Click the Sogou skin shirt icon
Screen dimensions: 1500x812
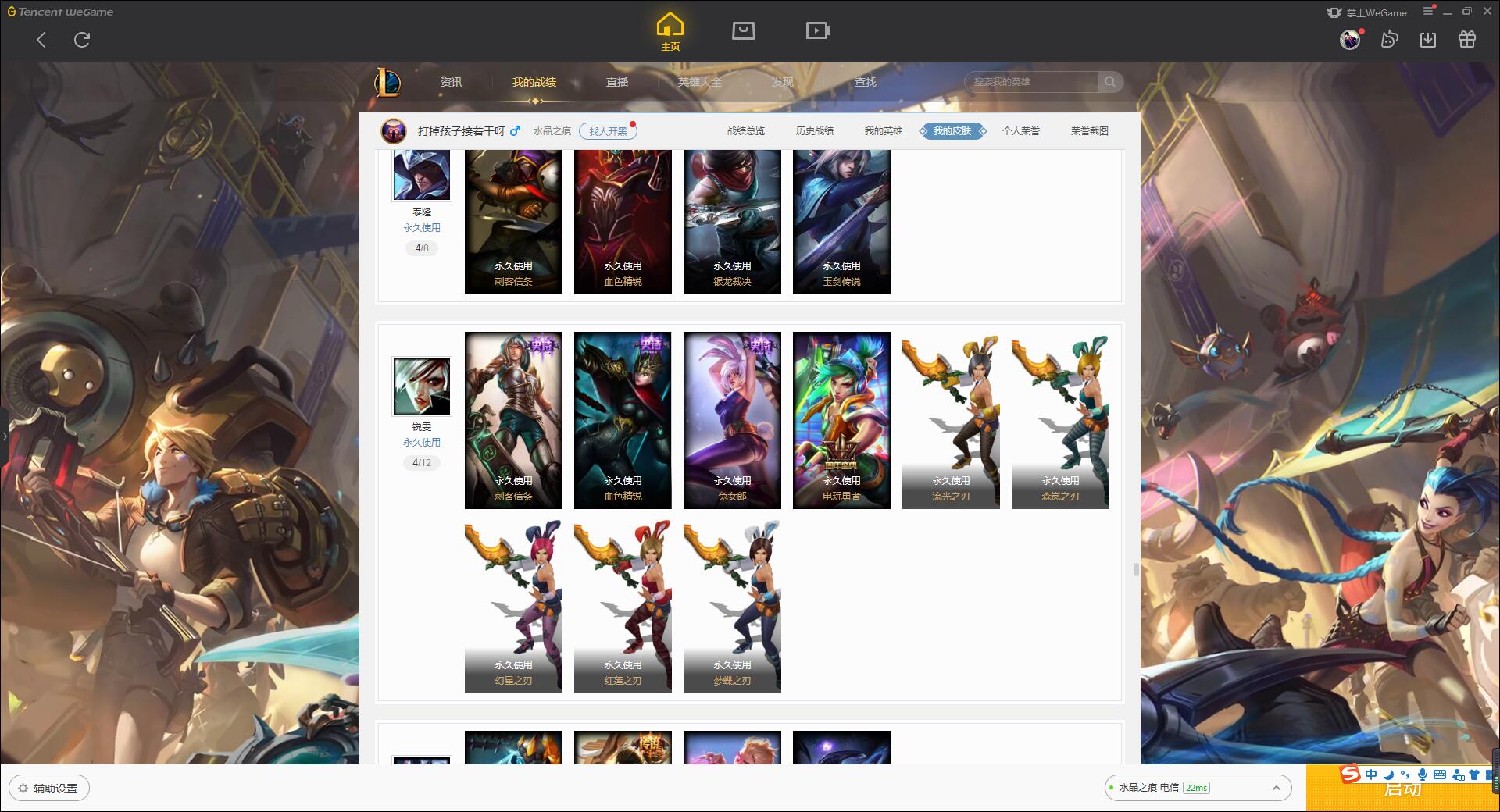tap(1474, 775)
